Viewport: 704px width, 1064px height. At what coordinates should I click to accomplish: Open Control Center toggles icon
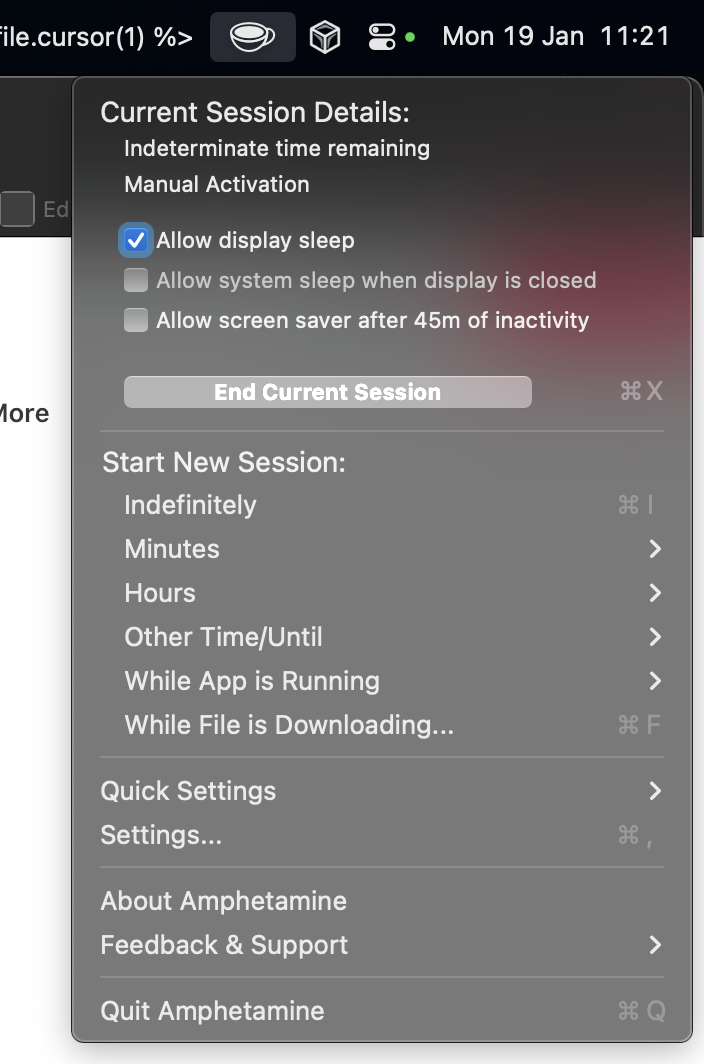[x=382, y=38]
